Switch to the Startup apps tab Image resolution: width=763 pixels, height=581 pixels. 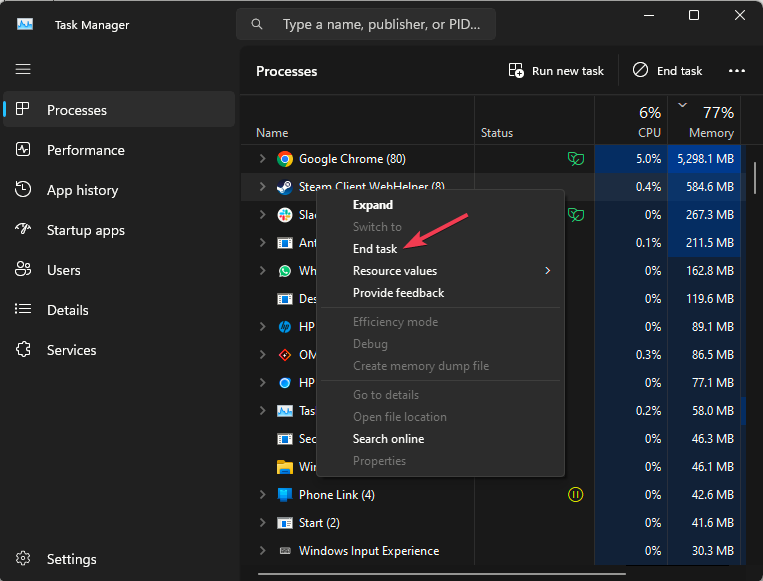click(x=119, y=230)
